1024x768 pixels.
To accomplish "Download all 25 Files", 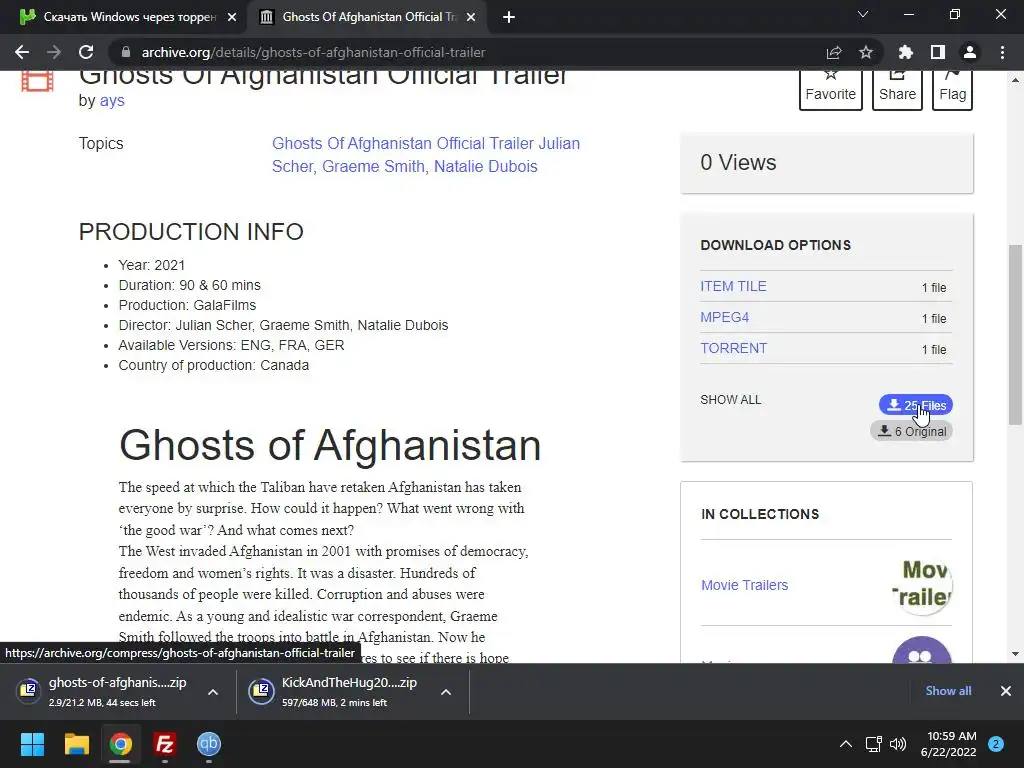I will pyautogui.click(x=916, y=405).
